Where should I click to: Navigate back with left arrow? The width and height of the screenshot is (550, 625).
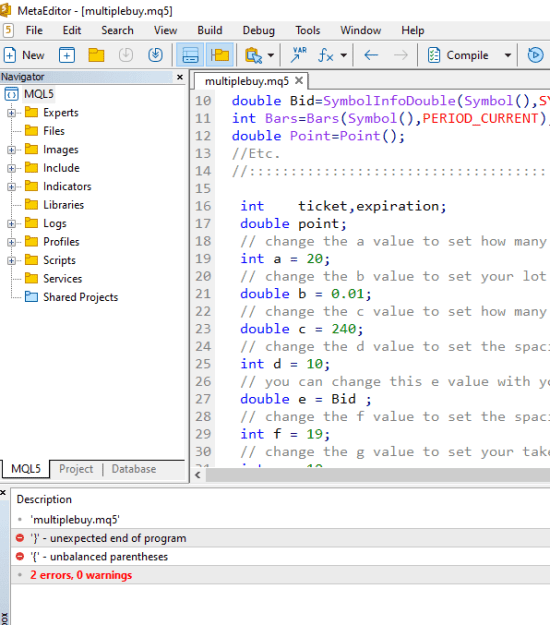pos(371,55)
